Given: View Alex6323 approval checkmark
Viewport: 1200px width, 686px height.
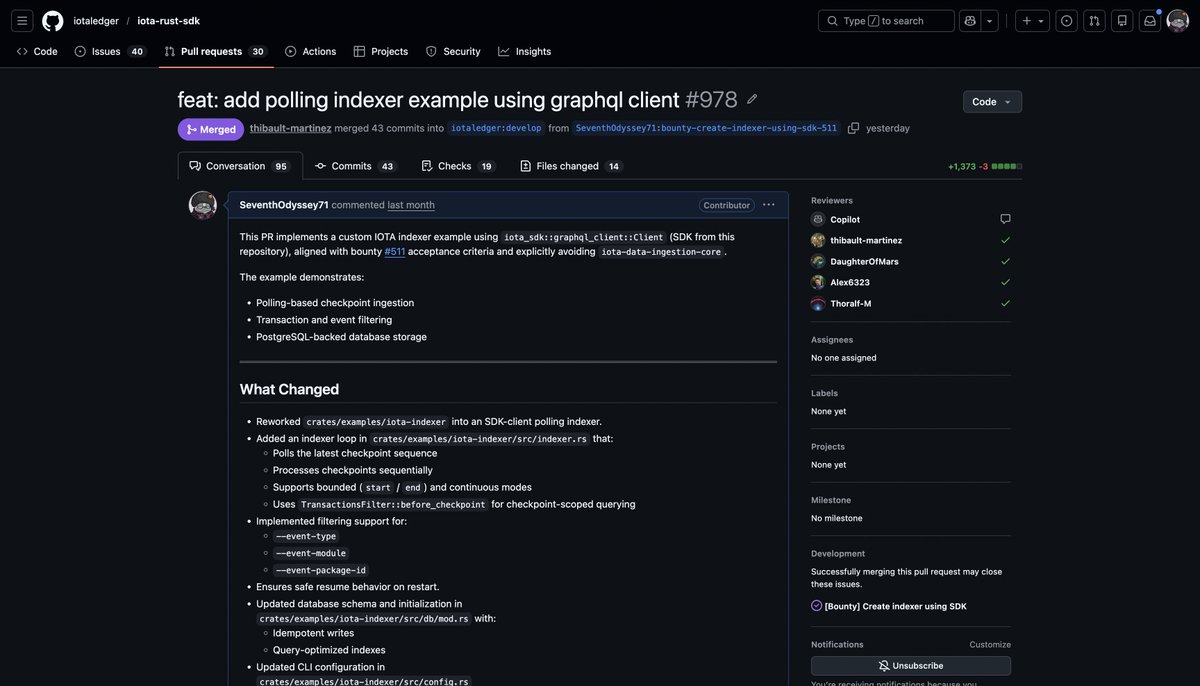Looking at the screenshot, I should (x=1005, y=282).
